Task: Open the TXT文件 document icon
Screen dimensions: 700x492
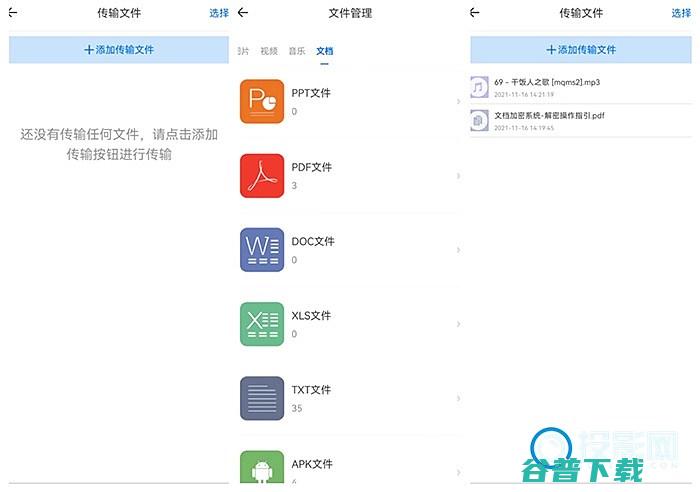Action: point(262,398)
